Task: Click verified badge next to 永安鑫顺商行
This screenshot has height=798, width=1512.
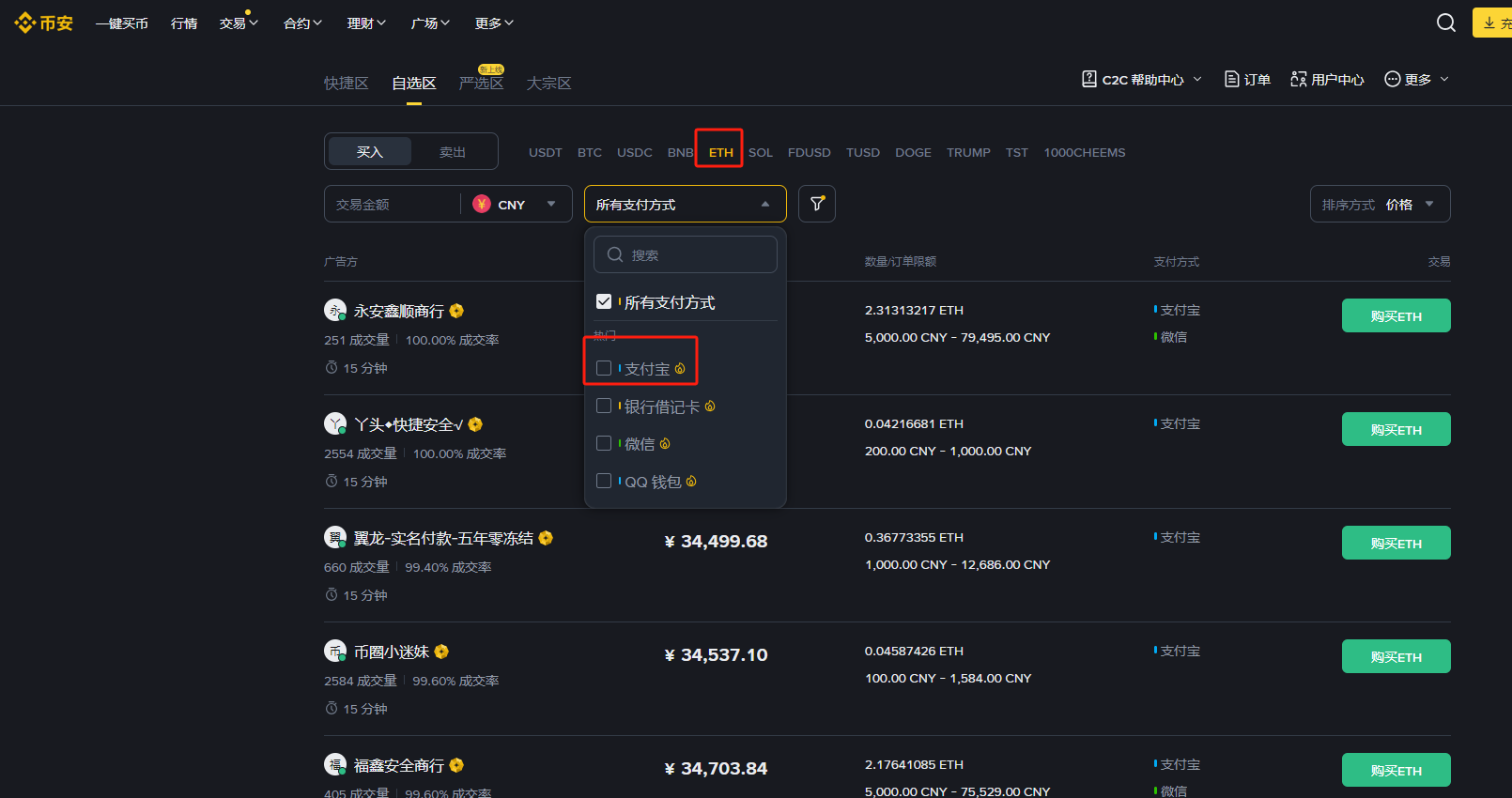Action: pos(456,311)
